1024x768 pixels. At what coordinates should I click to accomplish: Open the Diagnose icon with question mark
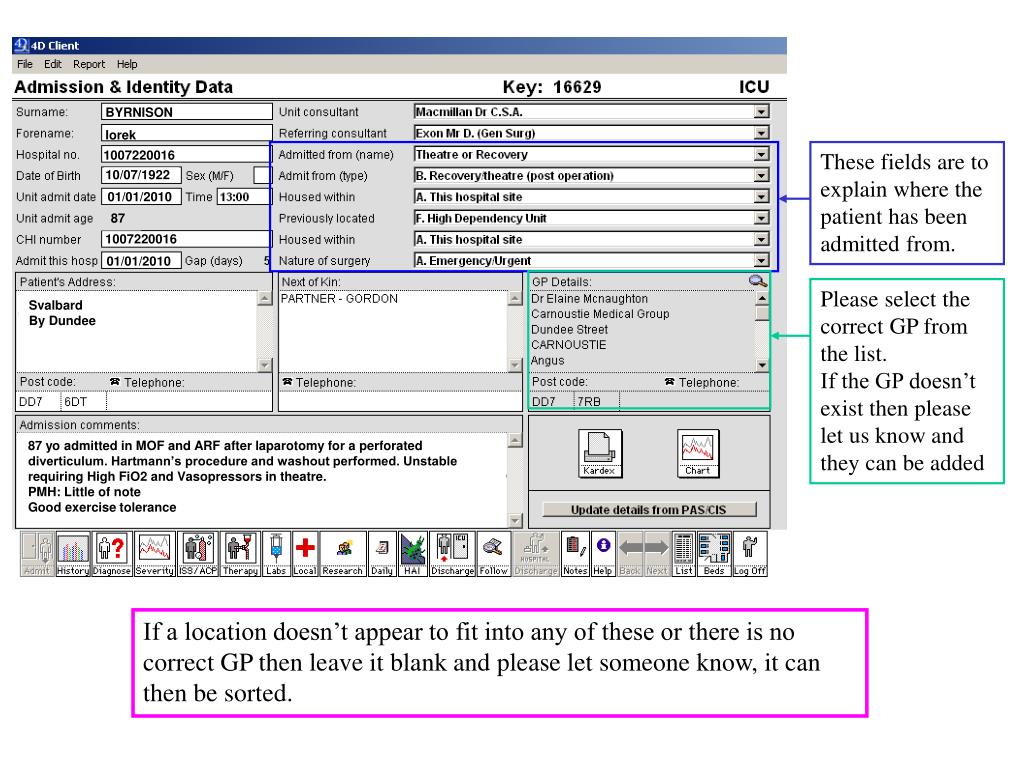tap(111, 554)
